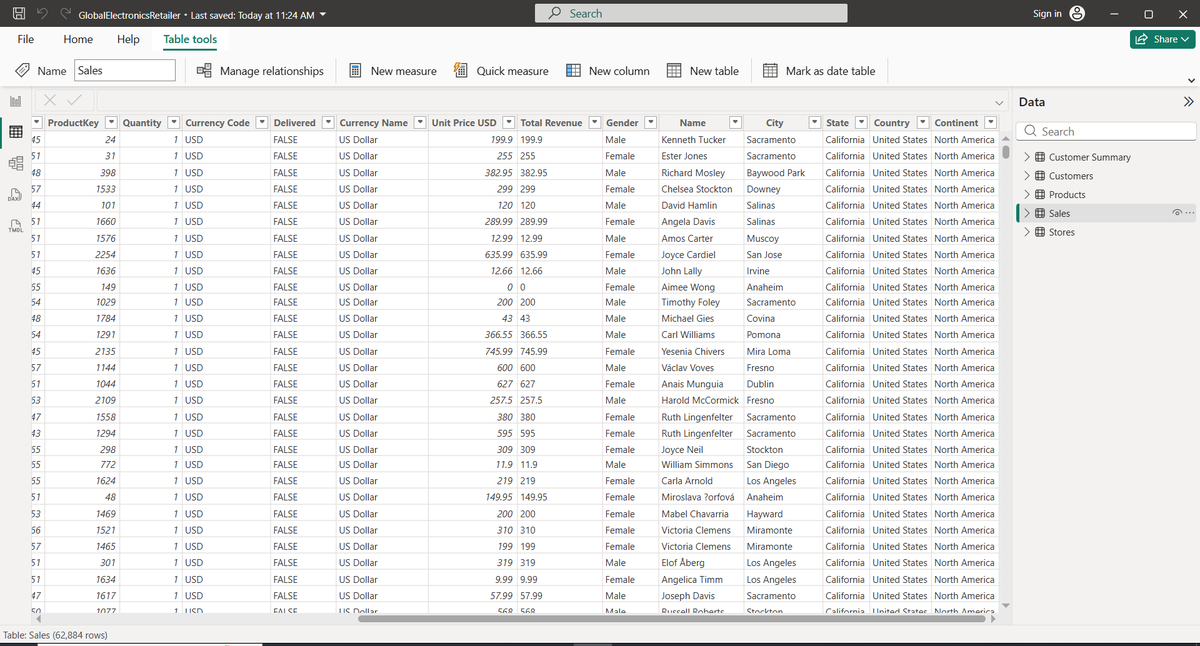The image size is (1200, 646).
Task: Click the Sign in link
Action: point(1047,14)
